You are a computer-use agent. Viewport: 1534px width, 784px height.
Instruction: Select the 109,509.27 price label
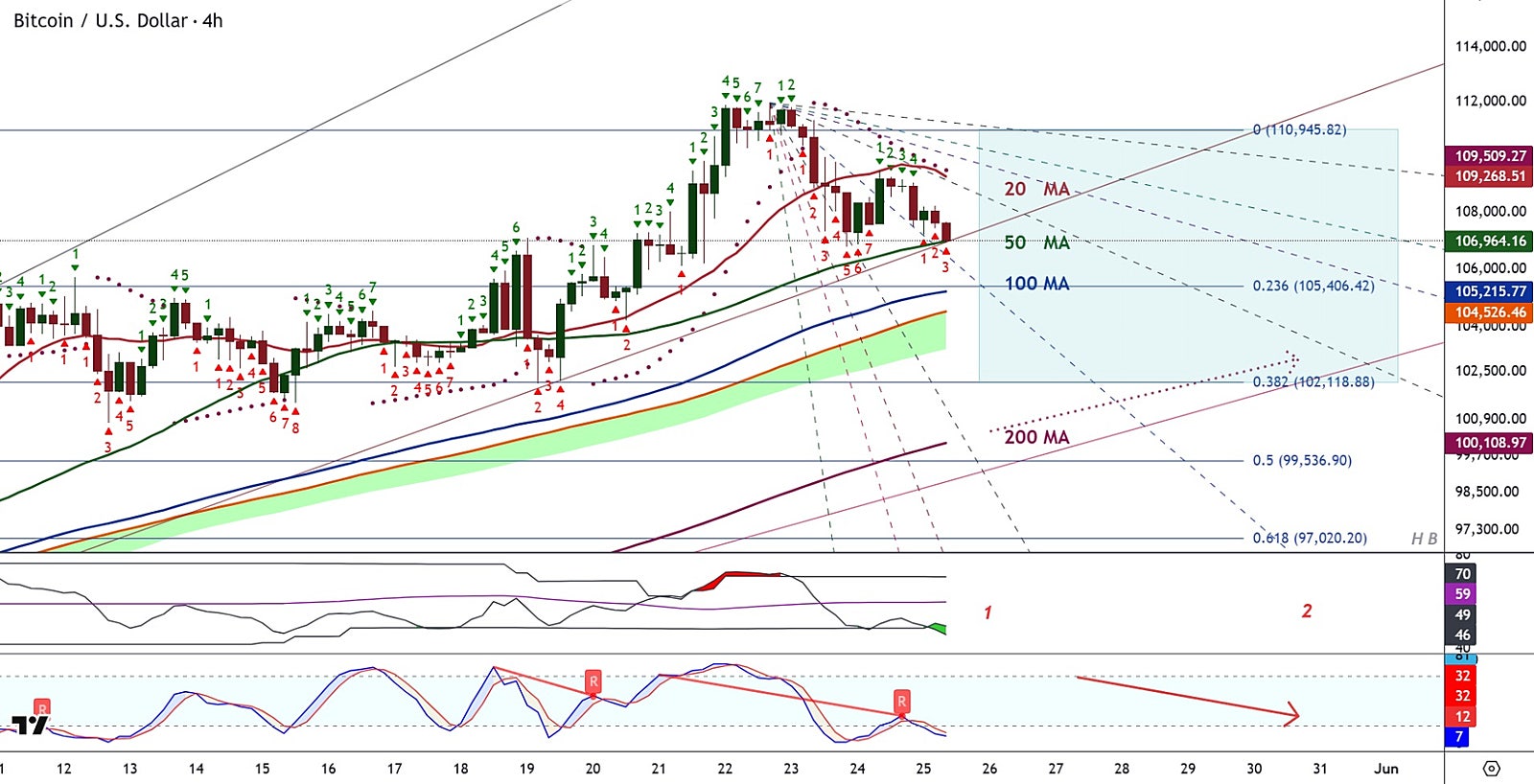click(1490, 155)
